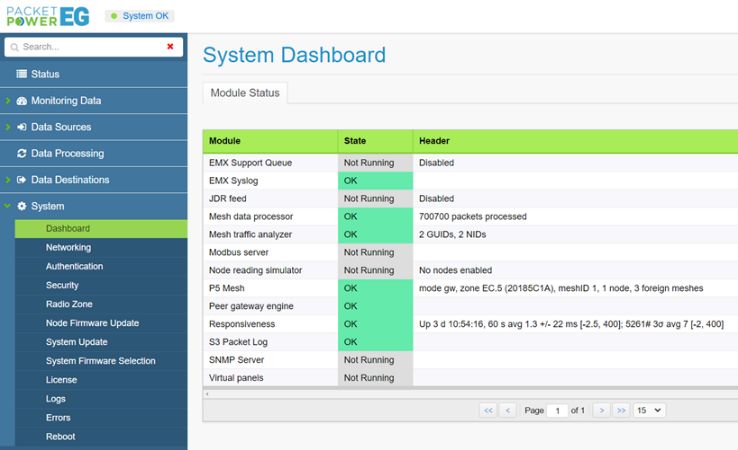Image resolution: width=738 pixels, height=450 pixels.
Task: Click the Monitoring Data gauge icon
Action: [22, 101]
